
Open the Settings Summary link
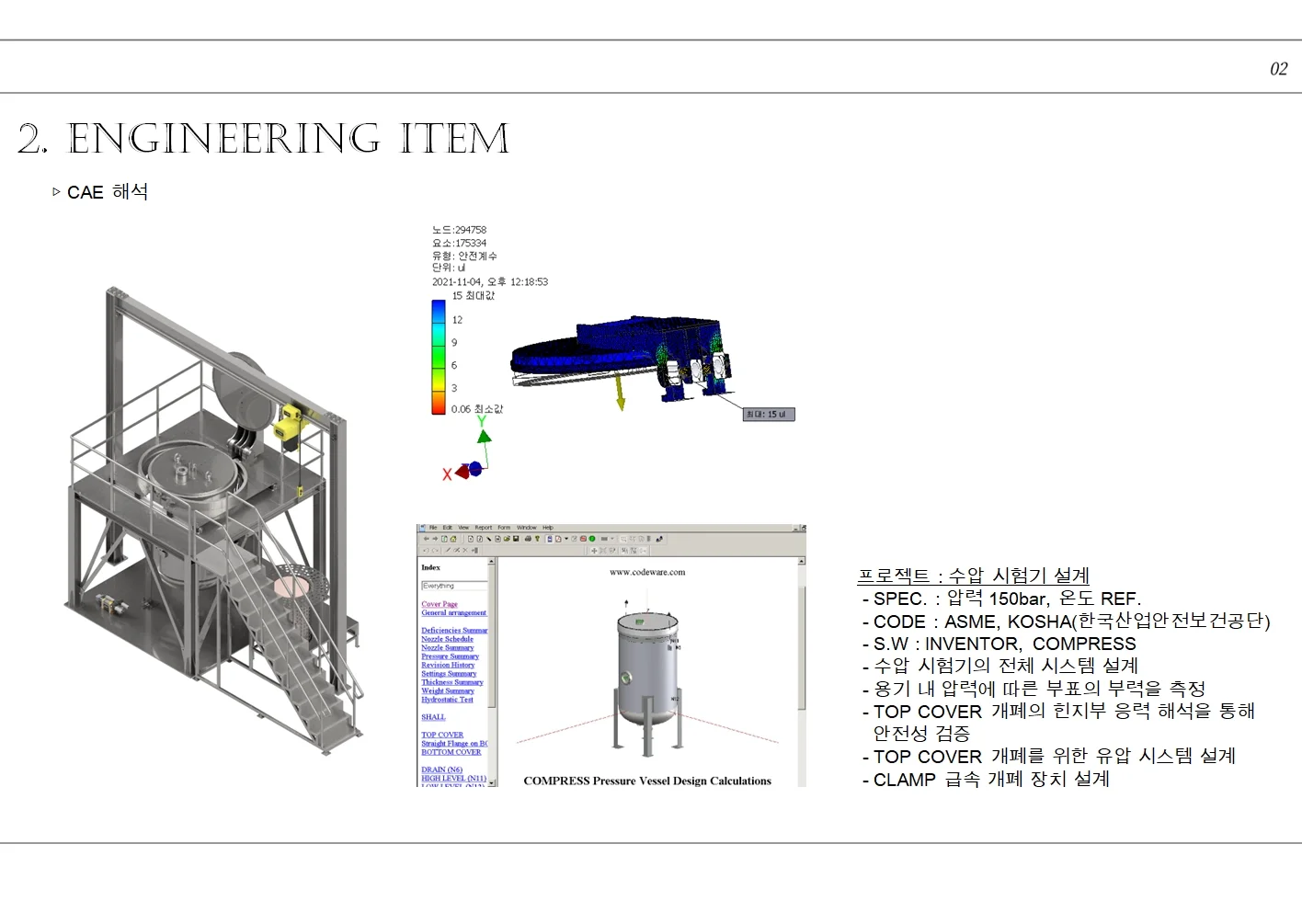click(450, 674)
